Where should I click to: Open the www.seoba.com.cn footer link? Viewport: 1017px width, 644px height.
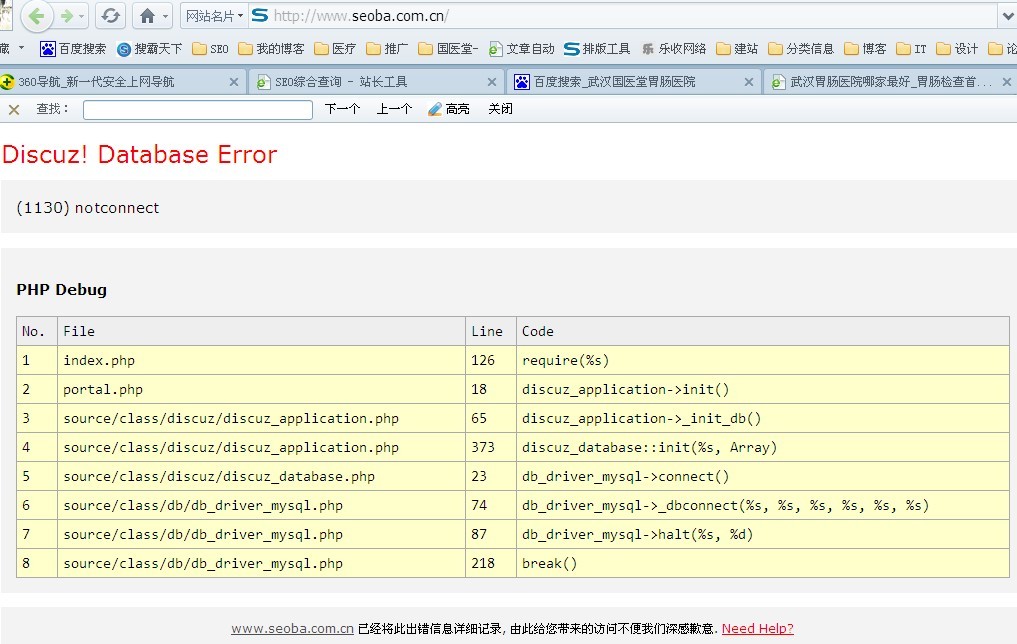(x=293, y=628)
